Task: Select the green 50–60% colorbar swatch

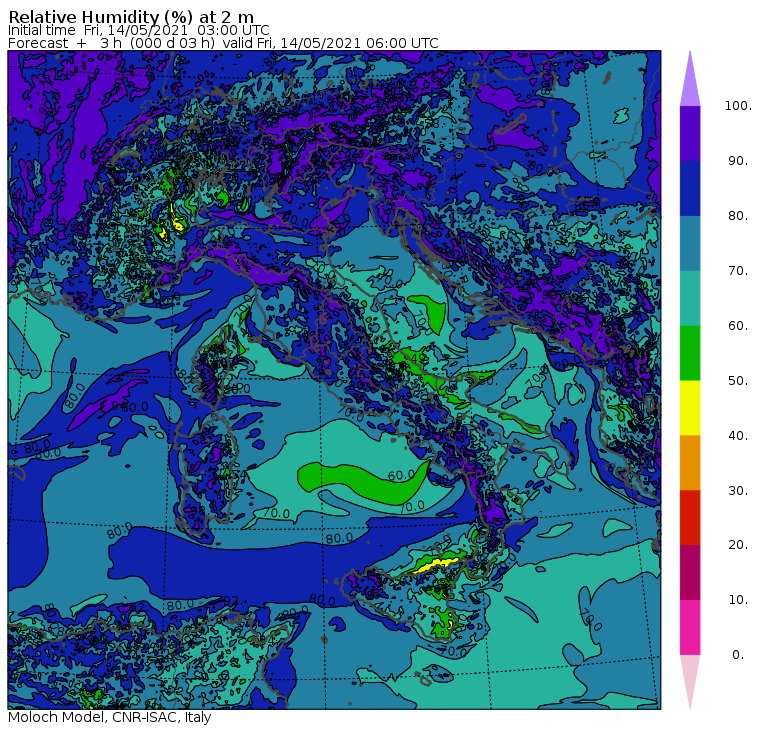Action: click(690, 353)
